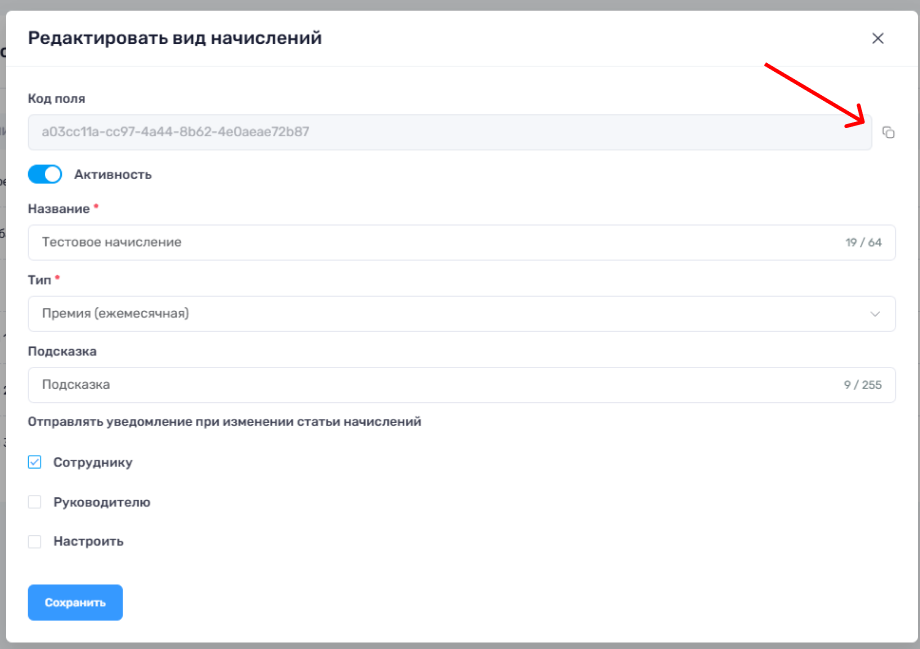920x649 pixels.
Task: Click the 19 / 64 character counter
Action: tap(863, 242)
